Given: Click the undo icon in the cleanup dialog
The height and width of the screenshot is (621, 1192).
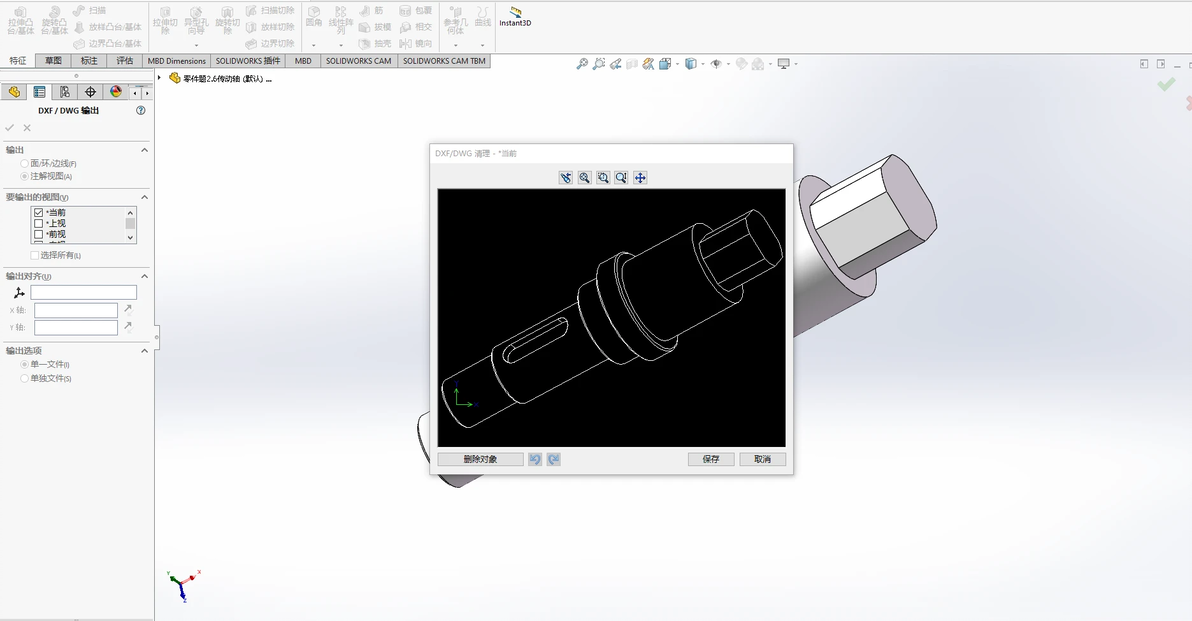Looking at the screenshot, I should tap(535, 459).
